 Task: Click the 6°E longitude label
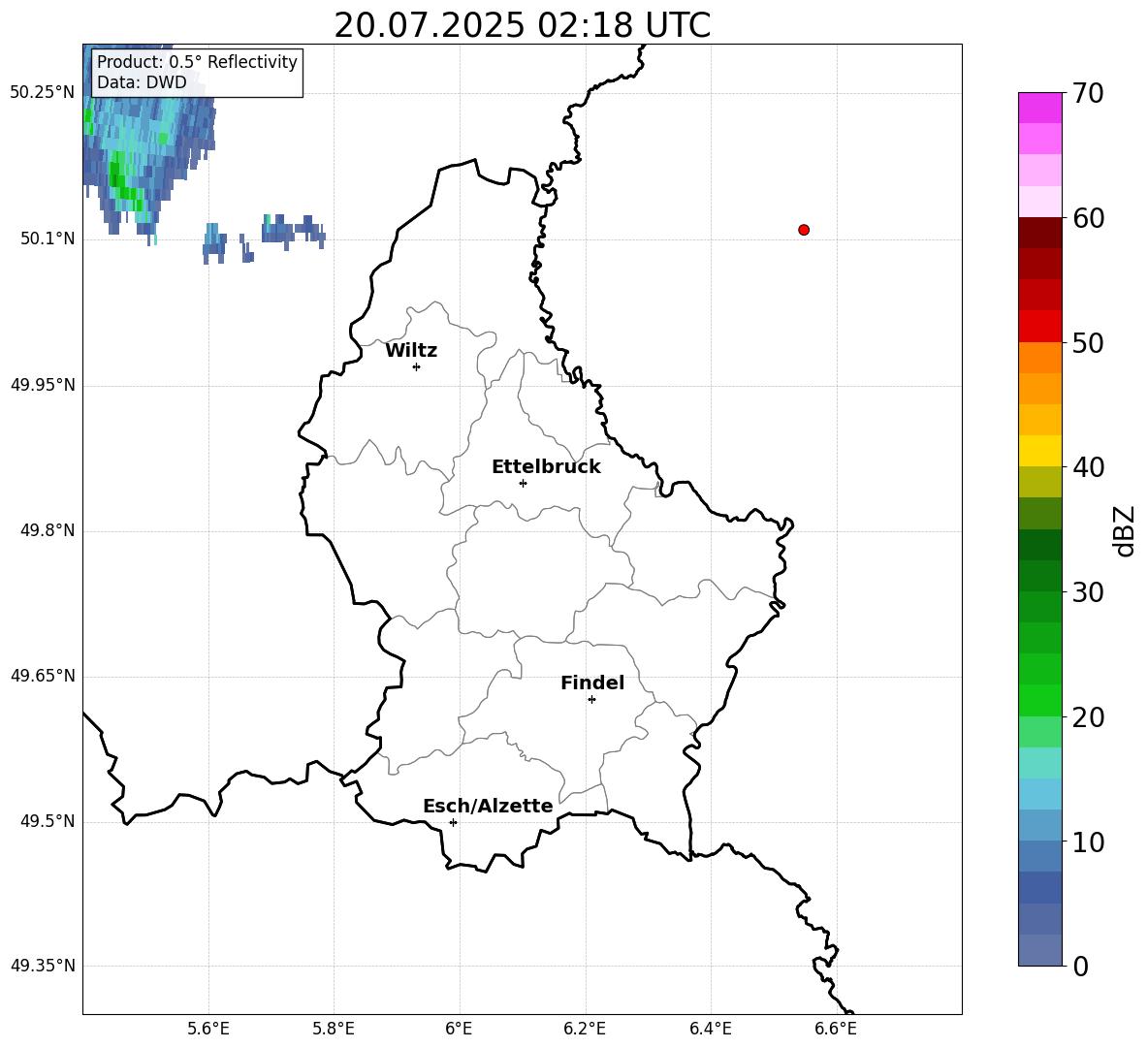coord(459,1030)
